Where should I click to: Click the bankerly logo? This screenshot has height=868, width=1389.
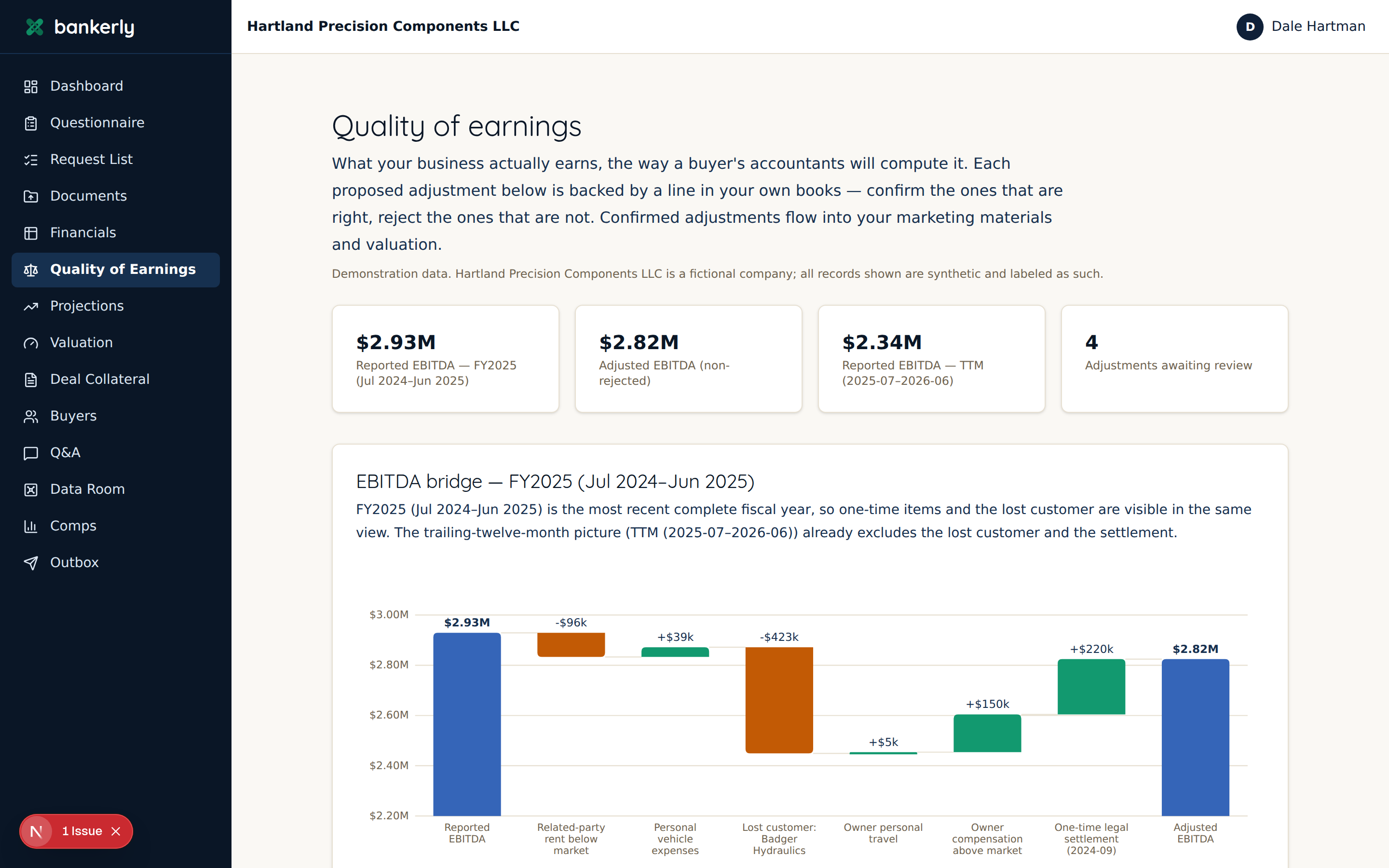80,27
